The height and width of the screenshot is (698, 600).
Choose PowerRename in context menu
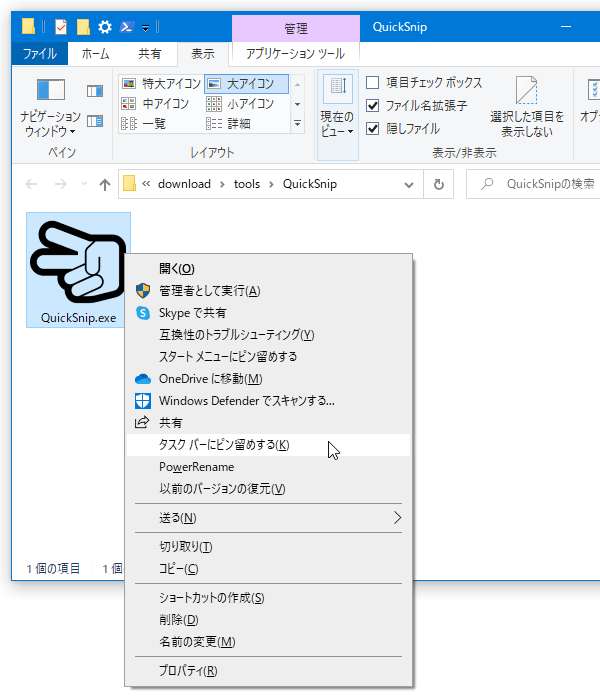point(268,467)
